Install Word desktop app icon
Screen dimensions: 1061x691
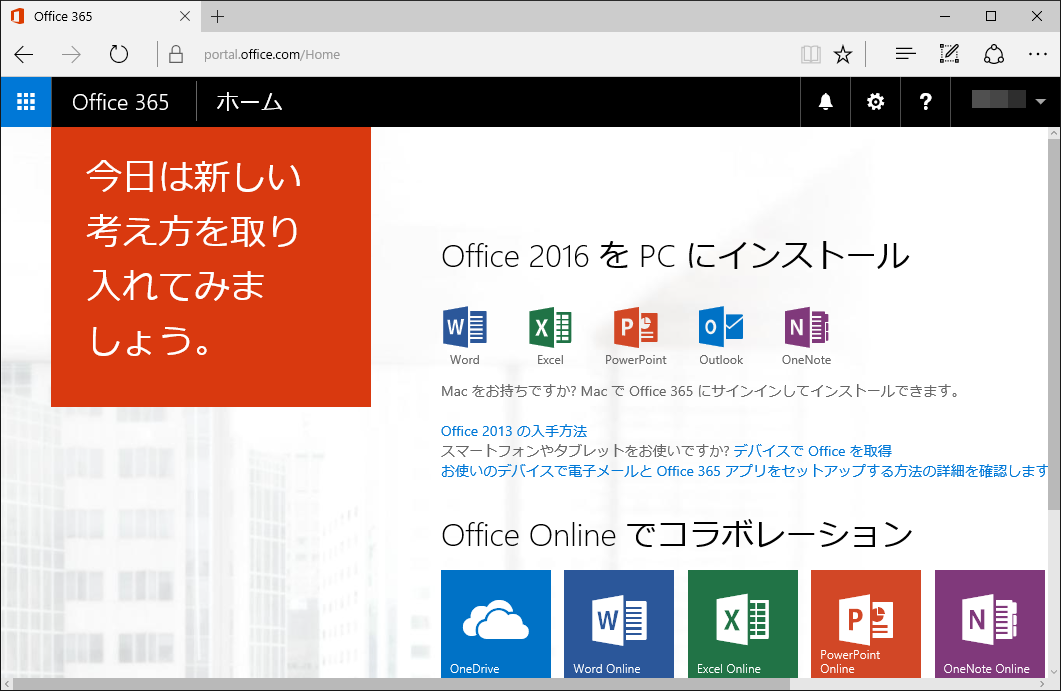pos(464,327)
